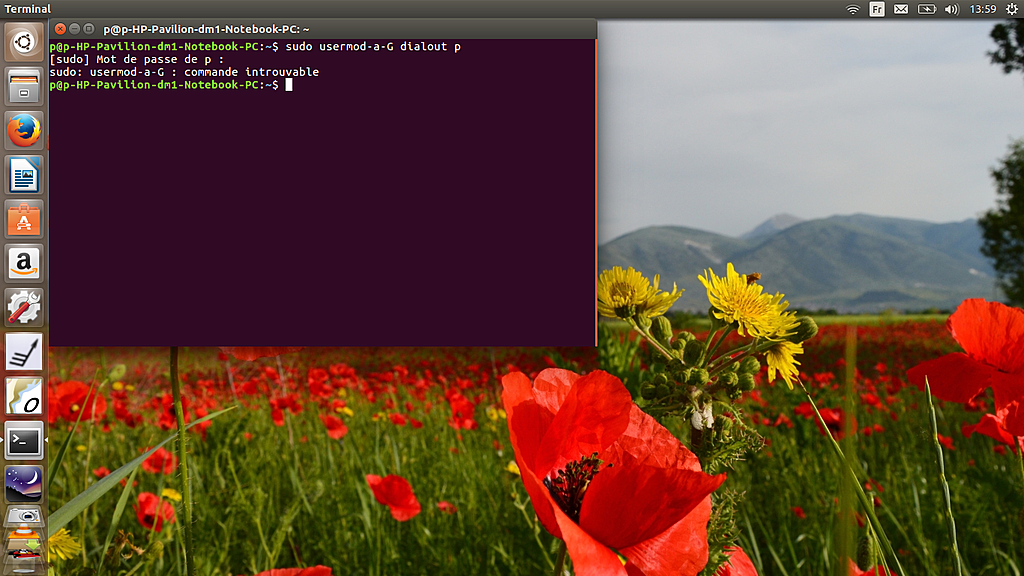Open the sound volume indicator

tap(952, 9)
